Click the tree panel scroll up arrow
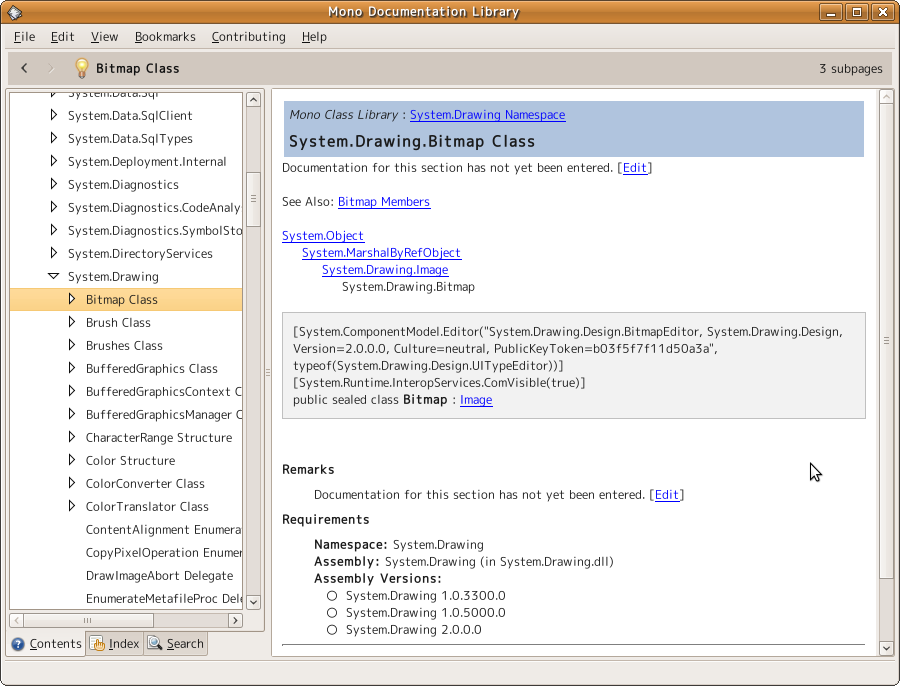This screenshot has height=686, width=900. (254, 100)
